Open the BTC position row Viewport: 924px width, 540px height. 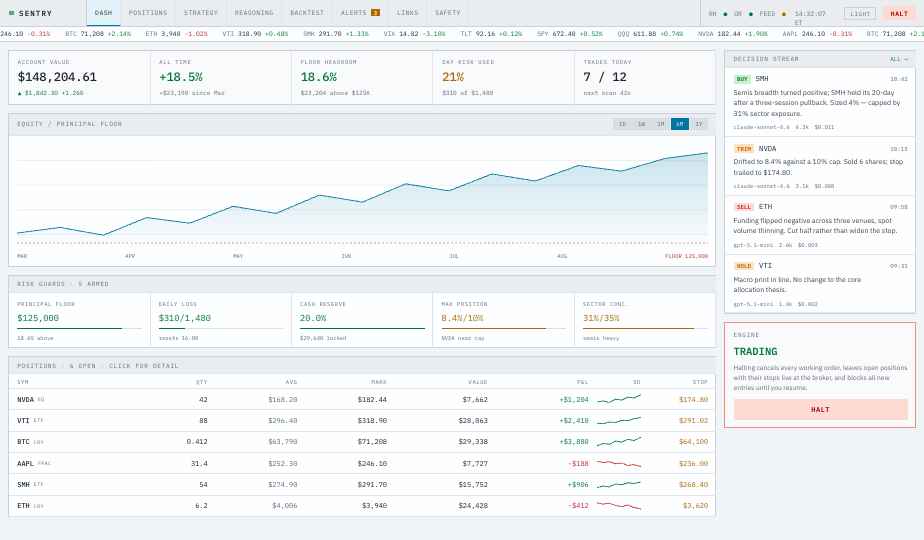pos(362,442)
